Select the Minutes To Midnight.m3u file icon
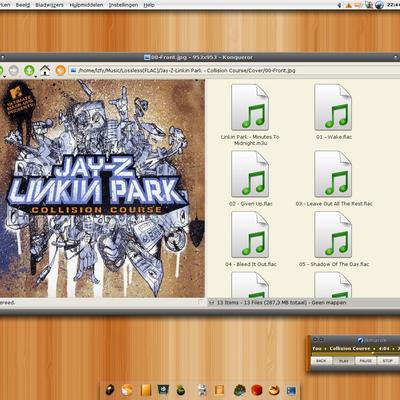 (x=250, y=107)
